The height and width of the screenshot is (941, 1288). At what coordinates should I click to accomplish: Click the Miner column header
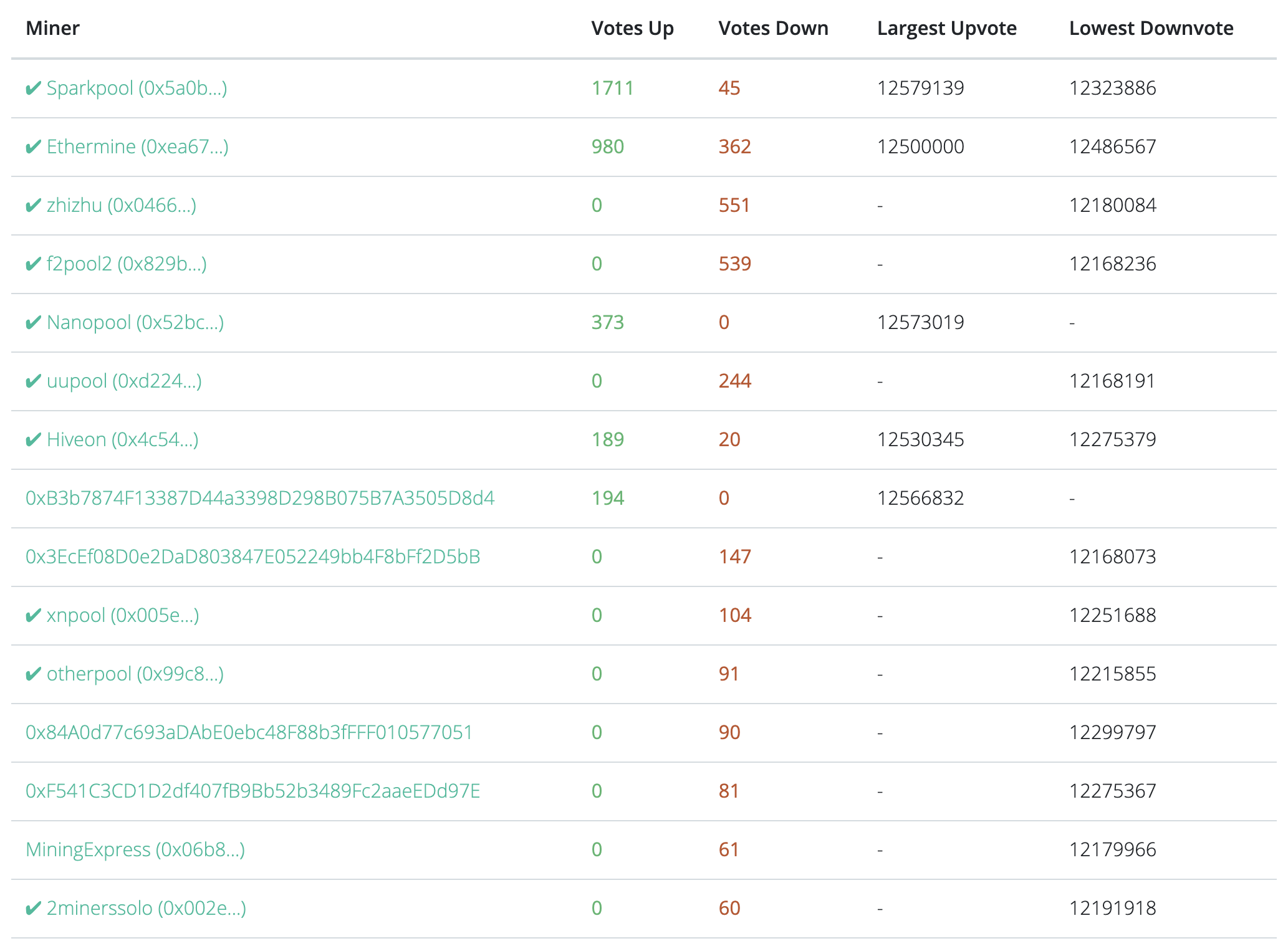tap(53, 29)
